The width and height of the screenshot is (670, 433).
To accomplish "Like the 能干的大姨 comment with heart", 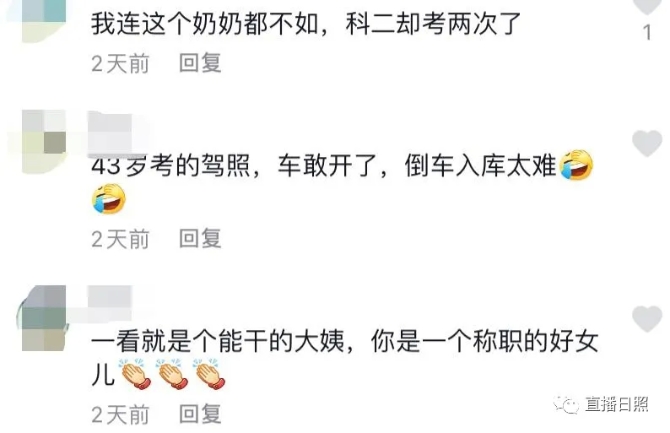I will click(647, 319).
